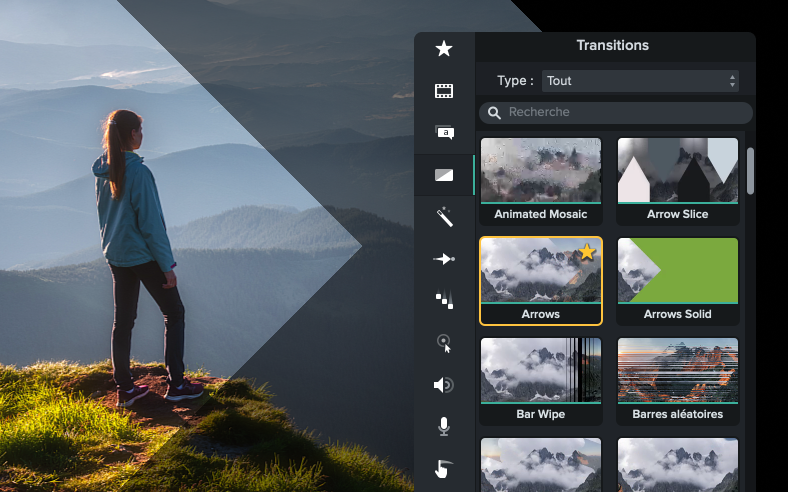The height and width of the screenshot is (492, 788).
Task: Expand the Type dropdown set to Tout
Action: (640, 80)
